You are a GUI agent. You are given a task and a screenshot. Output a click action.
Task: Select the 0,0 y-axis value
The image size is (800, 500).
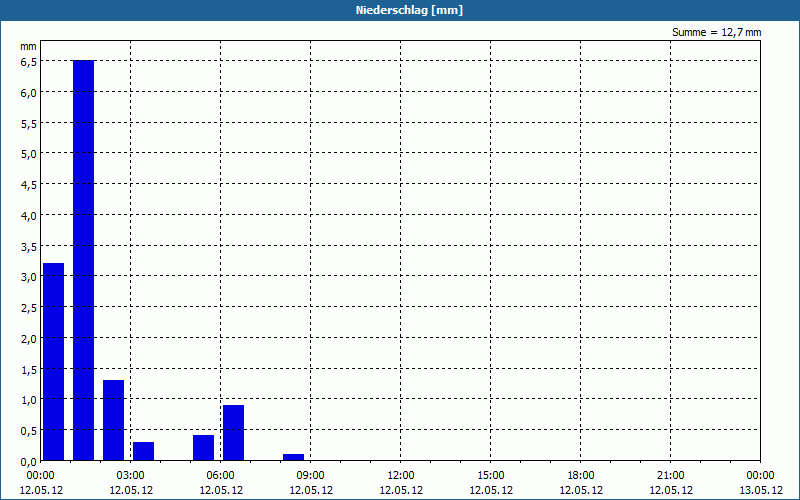29,462
